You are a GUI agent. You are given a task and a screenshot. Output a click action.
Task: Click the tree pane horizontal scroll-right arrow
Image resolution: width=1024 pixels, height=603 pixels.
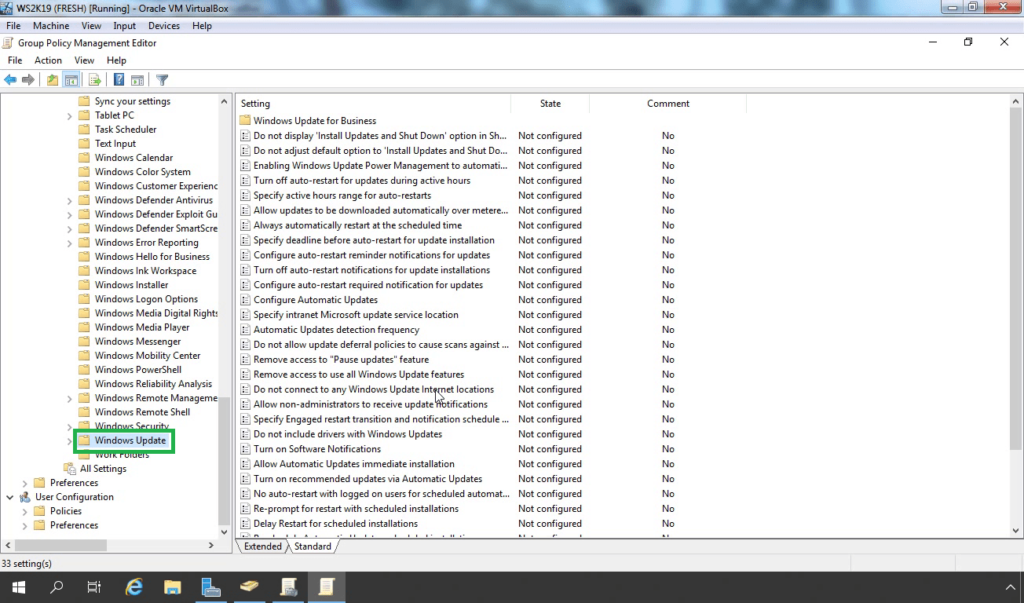point(211,545)
